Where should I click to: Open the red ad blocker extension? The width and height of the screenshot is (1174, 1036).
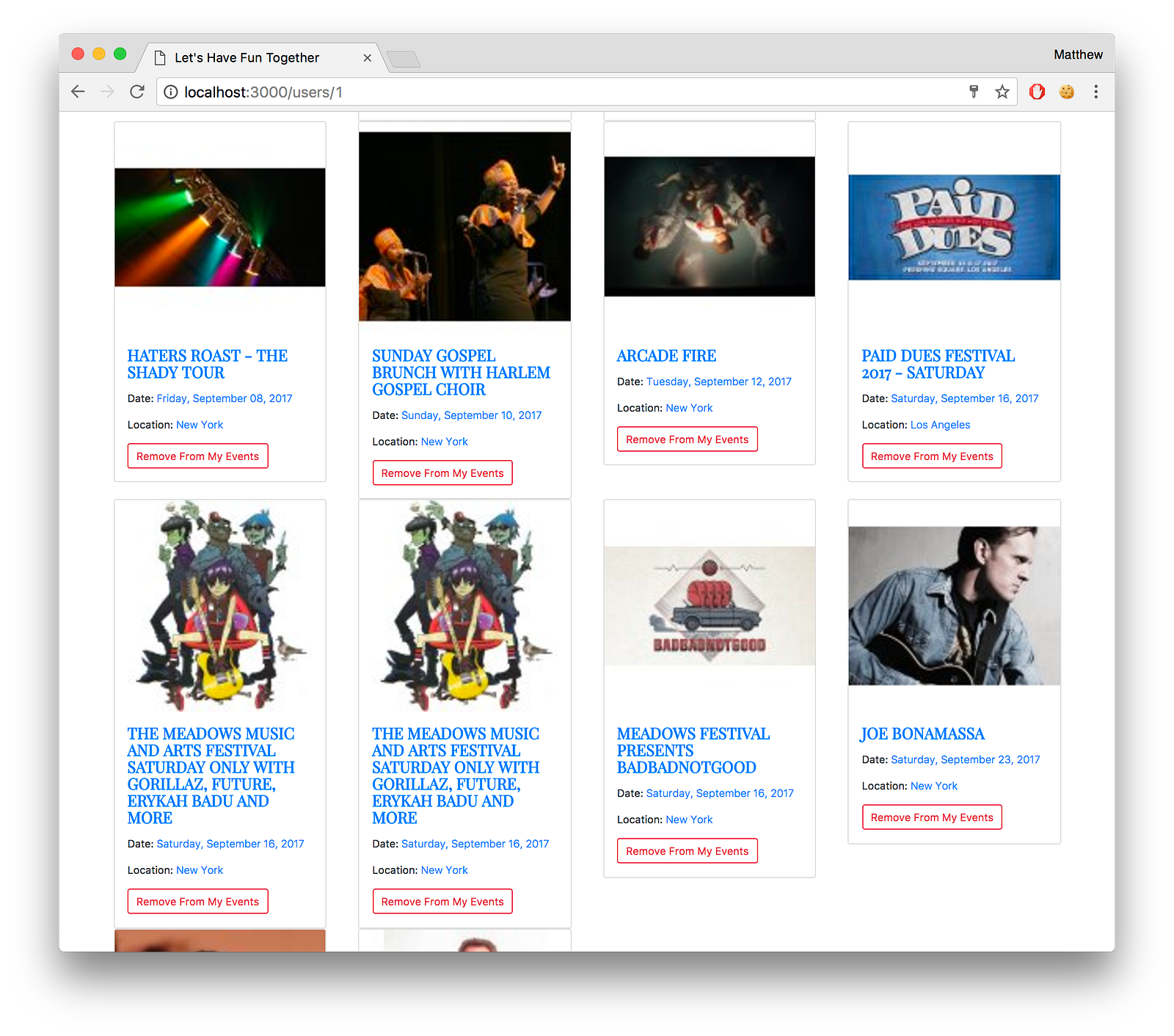(x=1037, y=92)
